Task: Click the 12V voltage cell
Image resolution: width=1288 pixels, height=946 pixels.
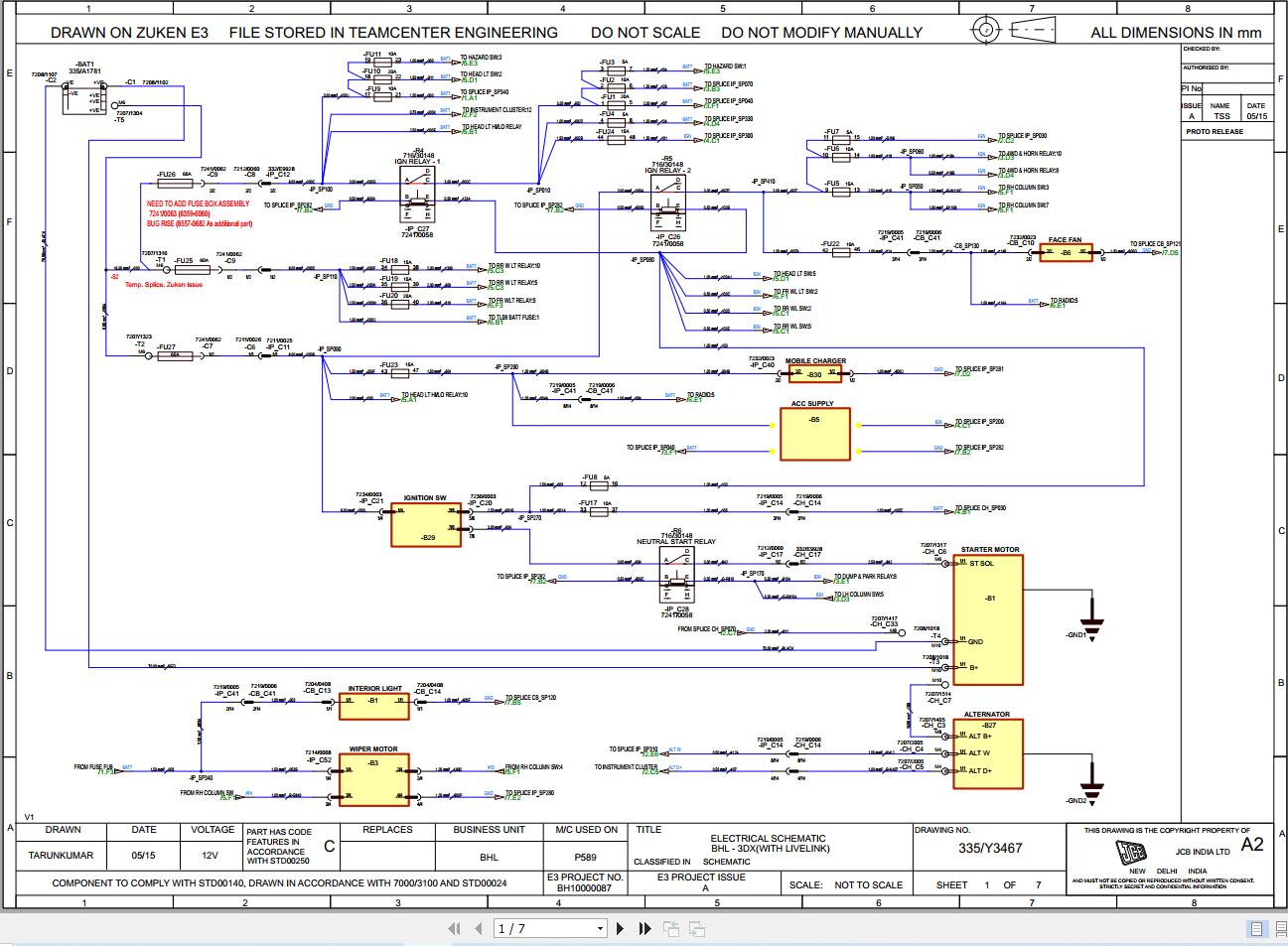Action: click(211, 855)
